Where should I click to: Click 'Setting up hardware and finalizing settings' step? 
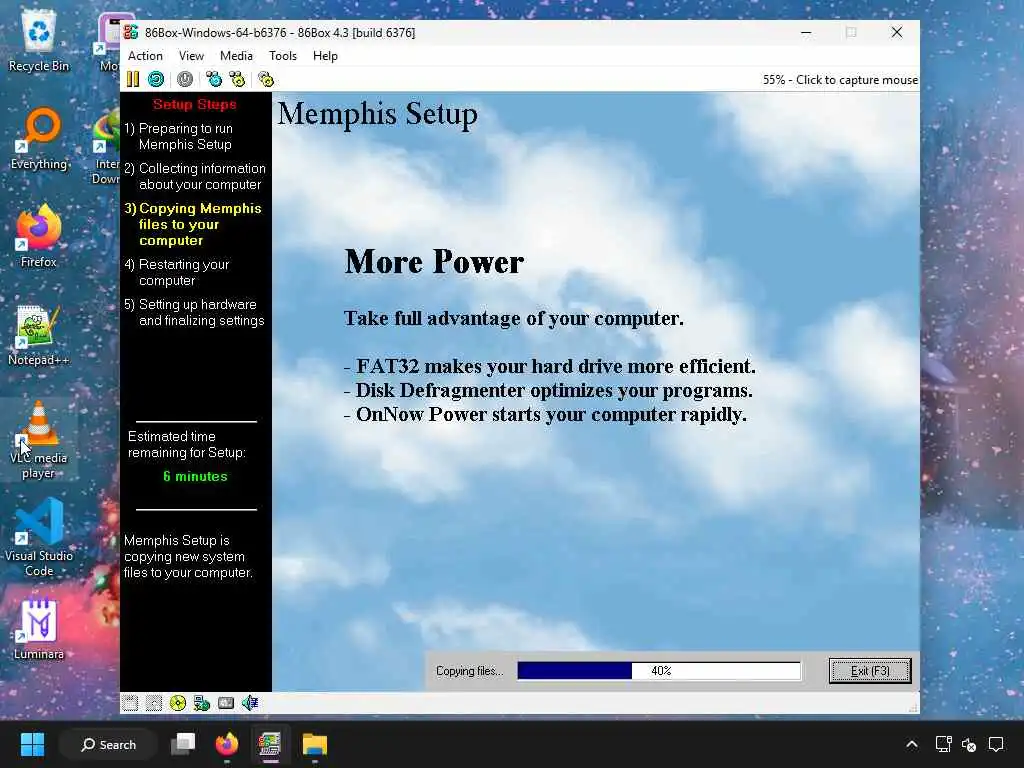pos(194,312)
